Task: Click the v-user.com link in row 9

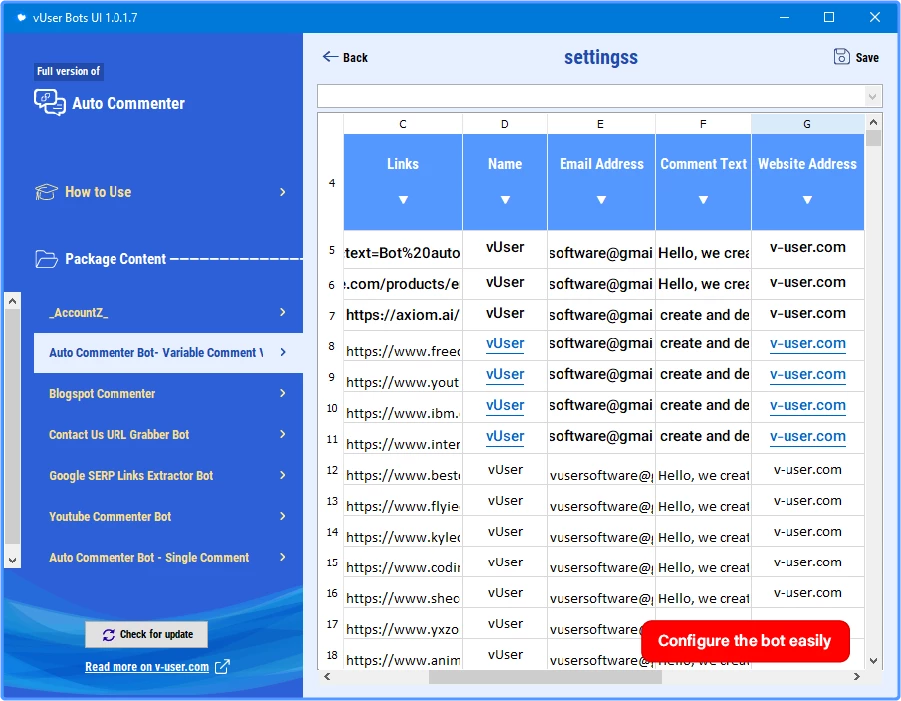Action: pyautogui.click(x=807, y=374)
